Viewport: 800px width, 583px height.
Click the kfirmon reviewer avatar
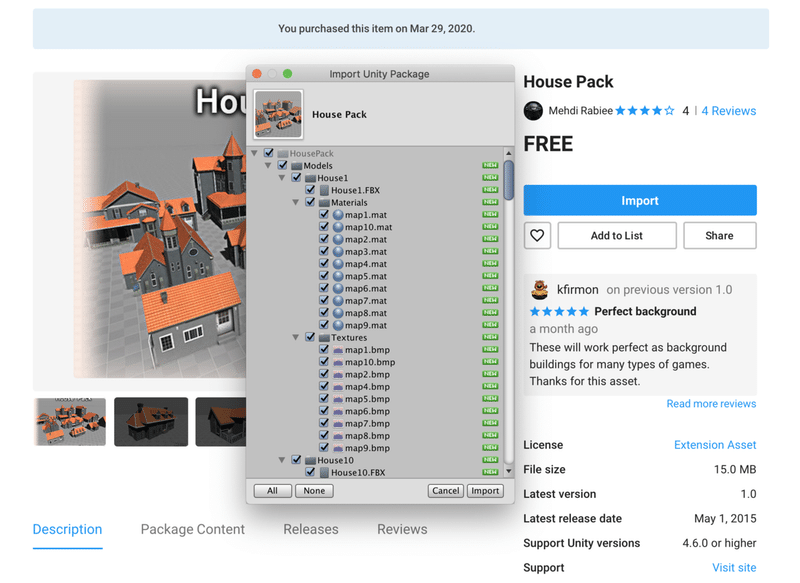[x=539, y=290]
